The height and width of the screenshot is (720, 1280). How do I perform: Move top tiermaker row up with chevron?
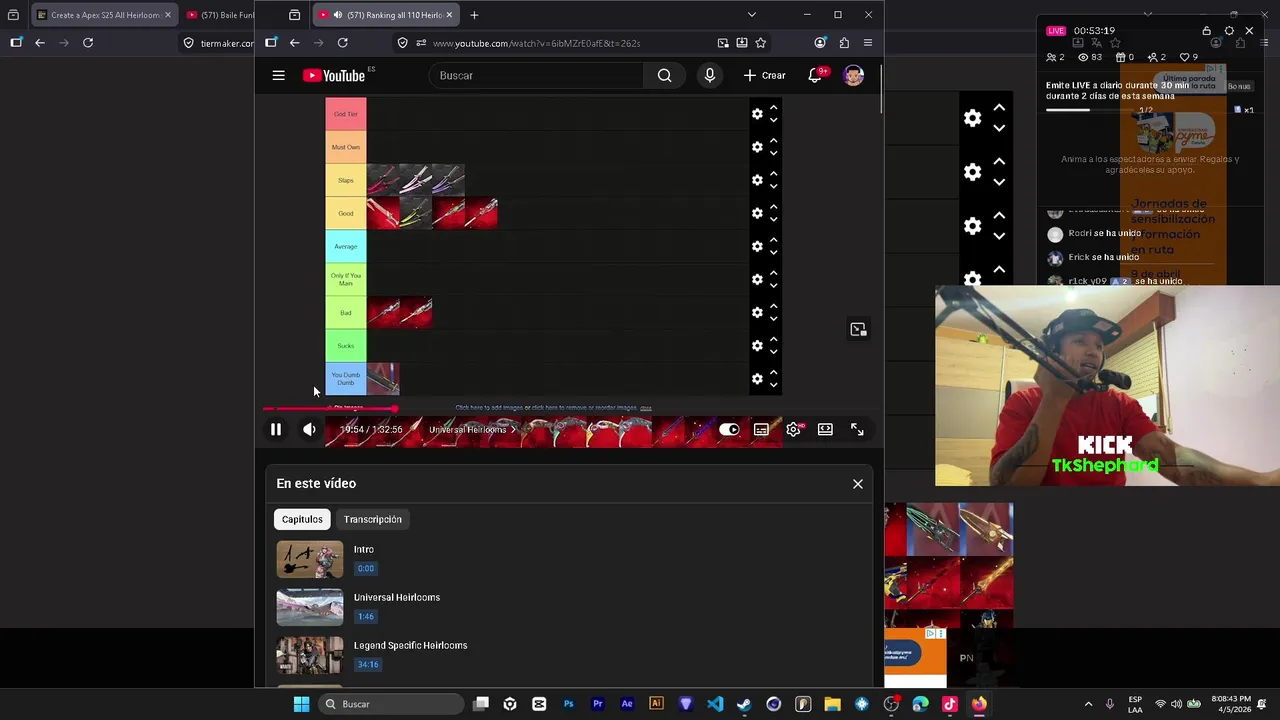click(x=999, y=107)
